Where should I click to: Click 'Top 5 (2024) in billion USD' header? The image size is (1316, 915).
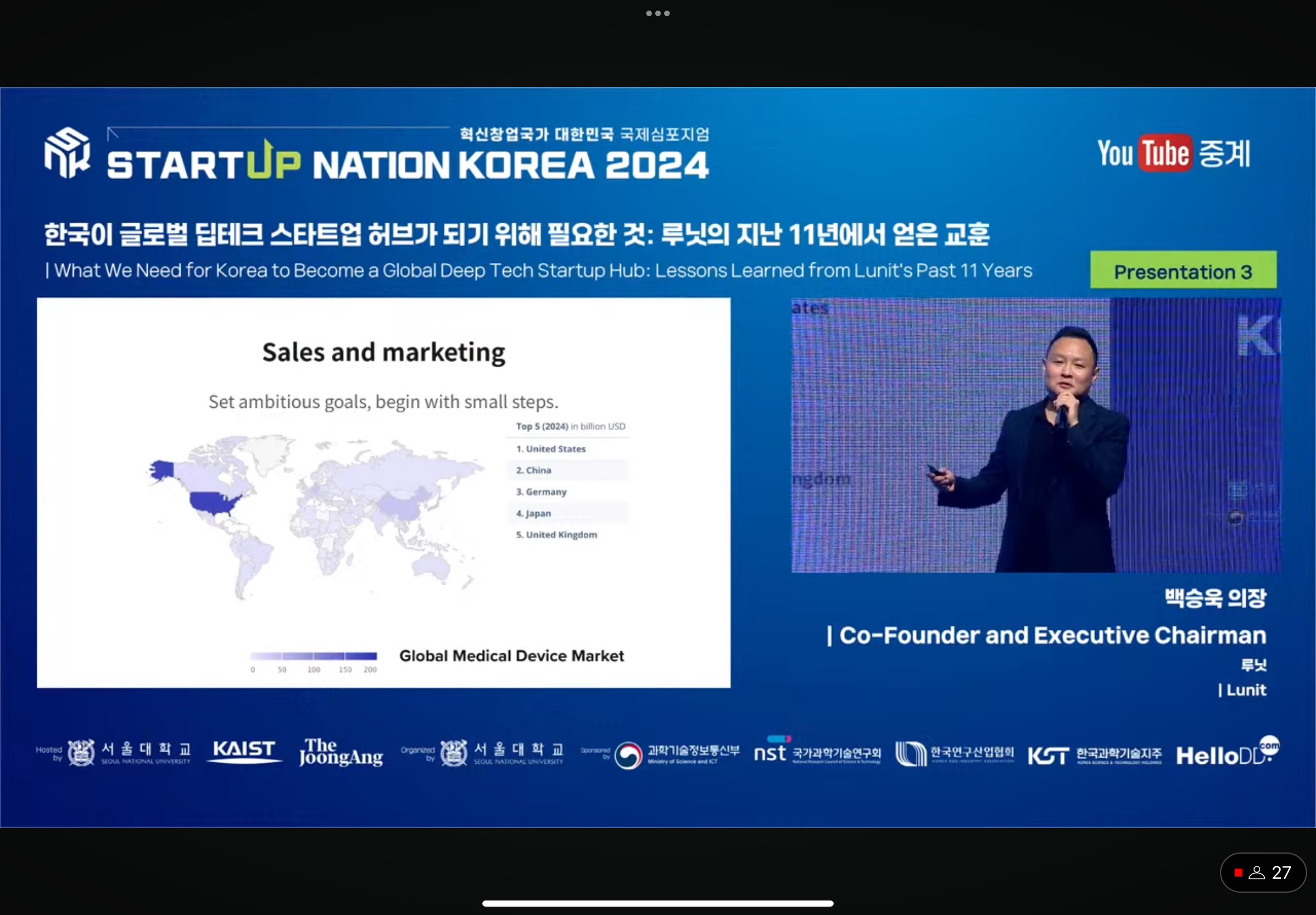[570, 426]
